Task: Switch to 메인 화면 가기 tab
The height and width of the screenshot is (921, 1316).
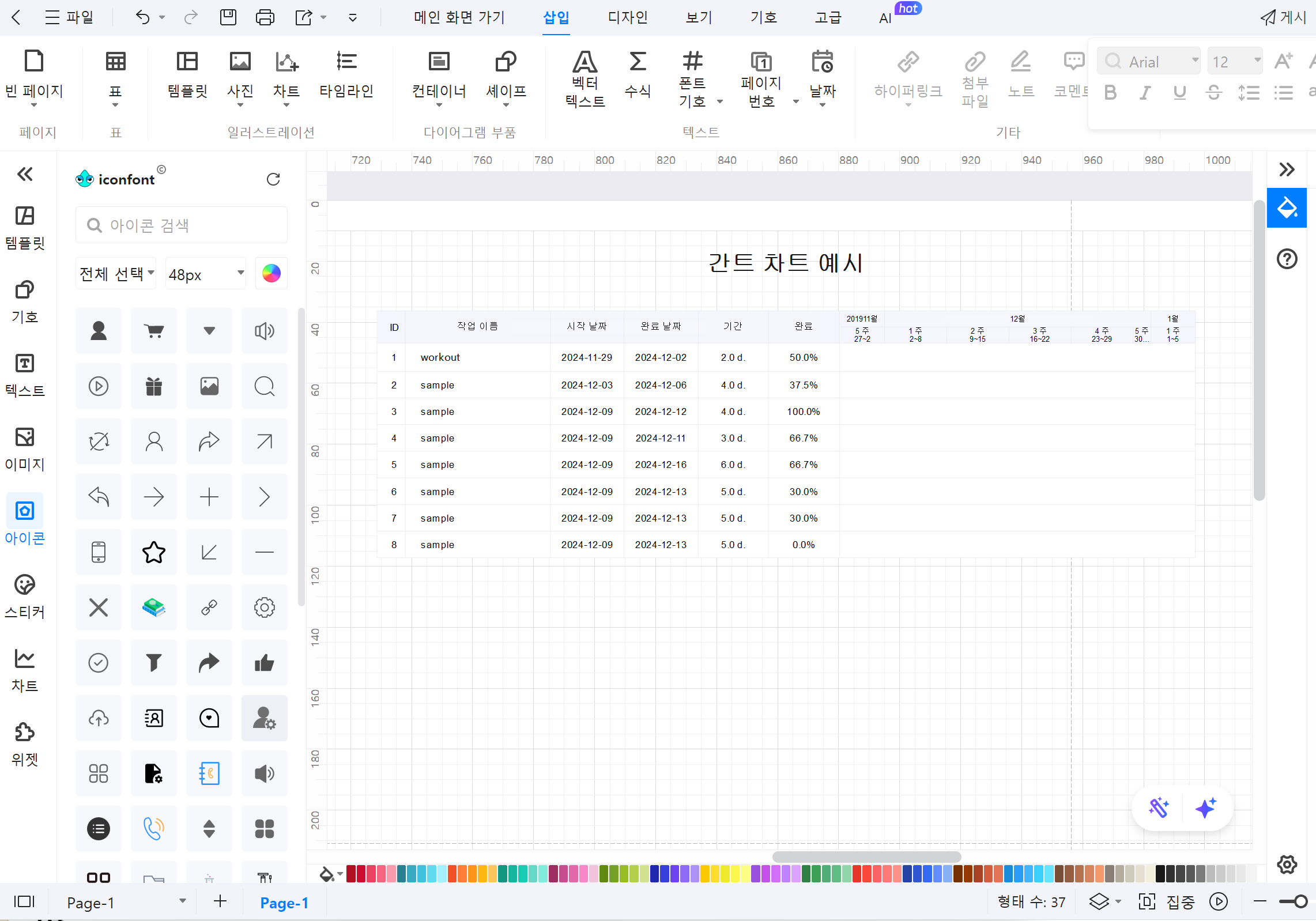Action: (459, 17)
